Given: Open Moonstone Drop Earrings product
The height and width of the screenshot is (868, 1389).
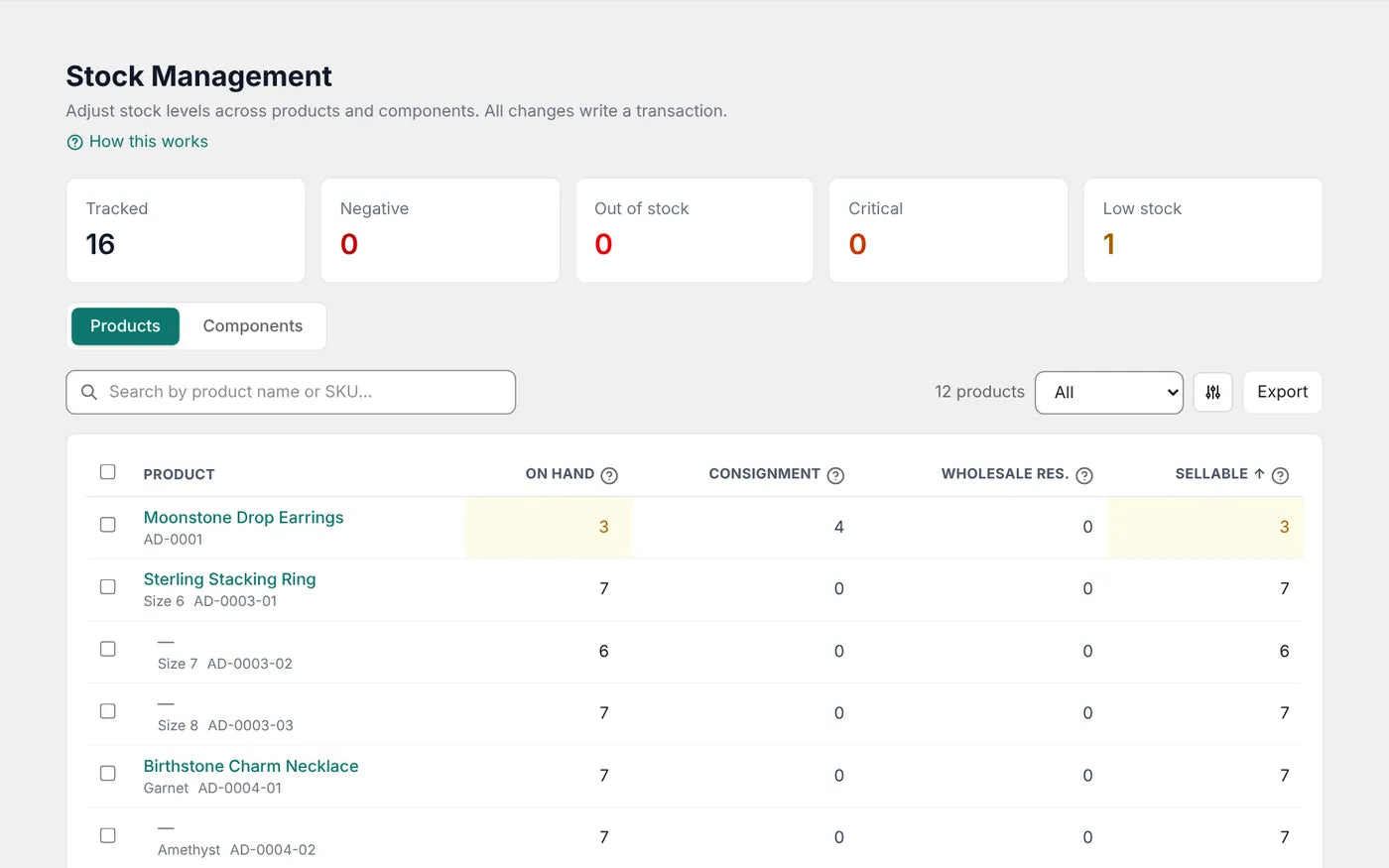Looking at the screenshot, I should [x=243, y=518].
